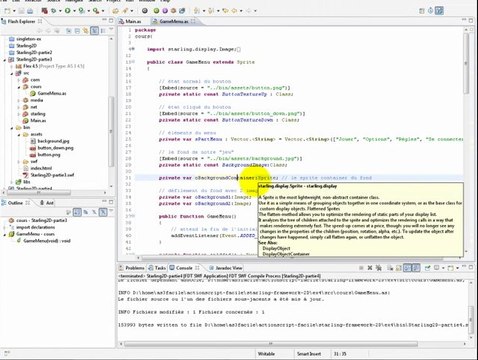Toggle Show Console on output change button

(x=407, y=268)
